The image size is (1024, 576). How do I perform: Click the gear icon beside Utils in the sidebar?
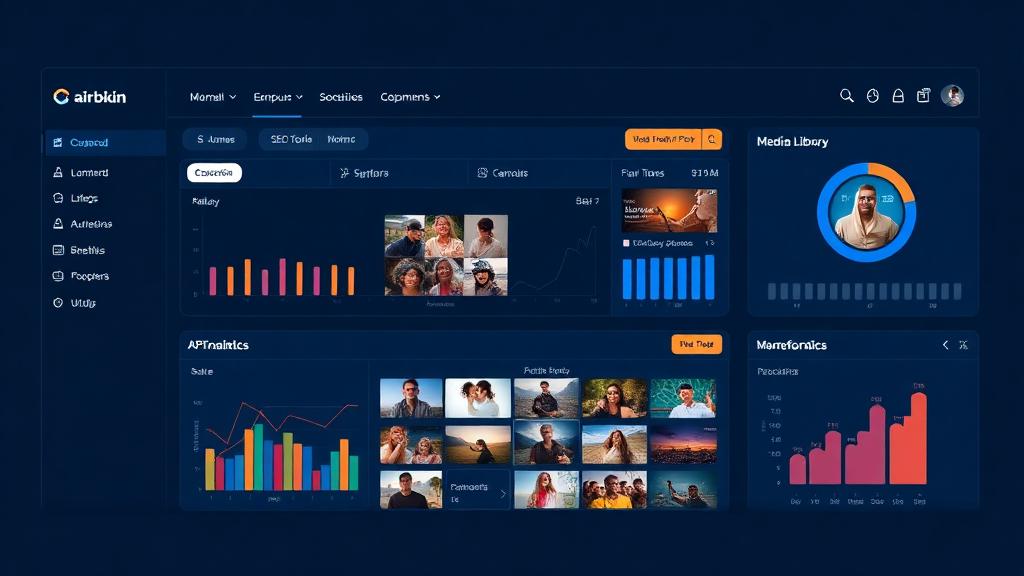click(57, 302)
